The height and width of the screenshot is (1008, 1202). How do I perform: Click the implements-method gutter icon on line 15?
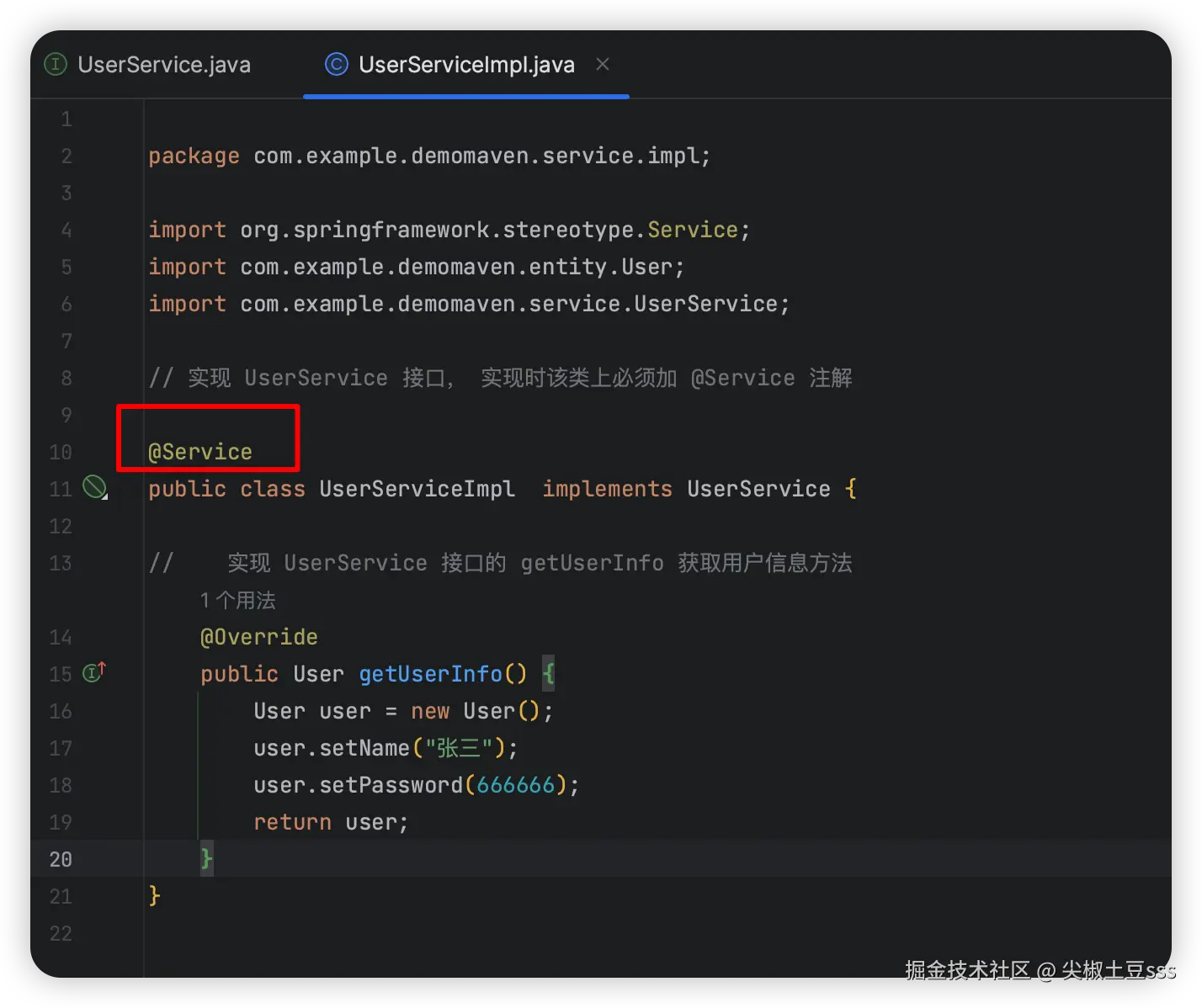point(94,672)
